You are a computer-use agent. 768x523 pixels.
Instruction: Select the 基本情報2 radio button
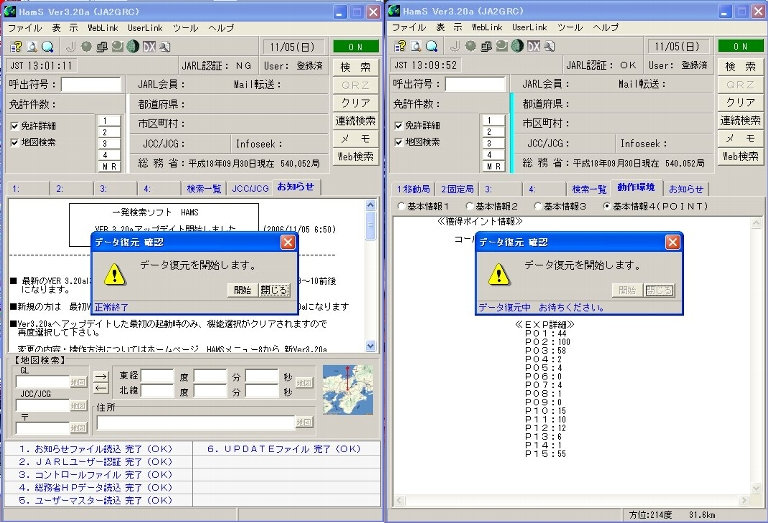470,206
